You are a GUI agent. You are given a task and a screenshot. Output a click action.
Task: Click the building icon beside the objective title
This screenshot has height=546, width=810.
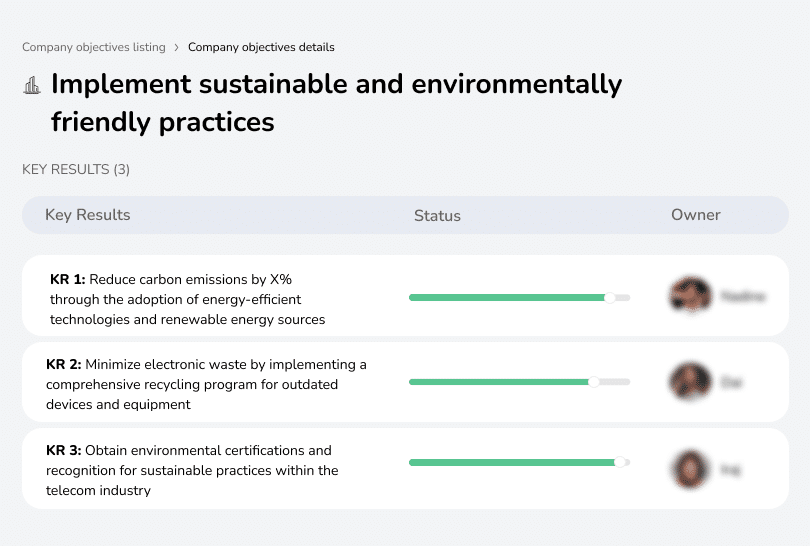(32, 85)
